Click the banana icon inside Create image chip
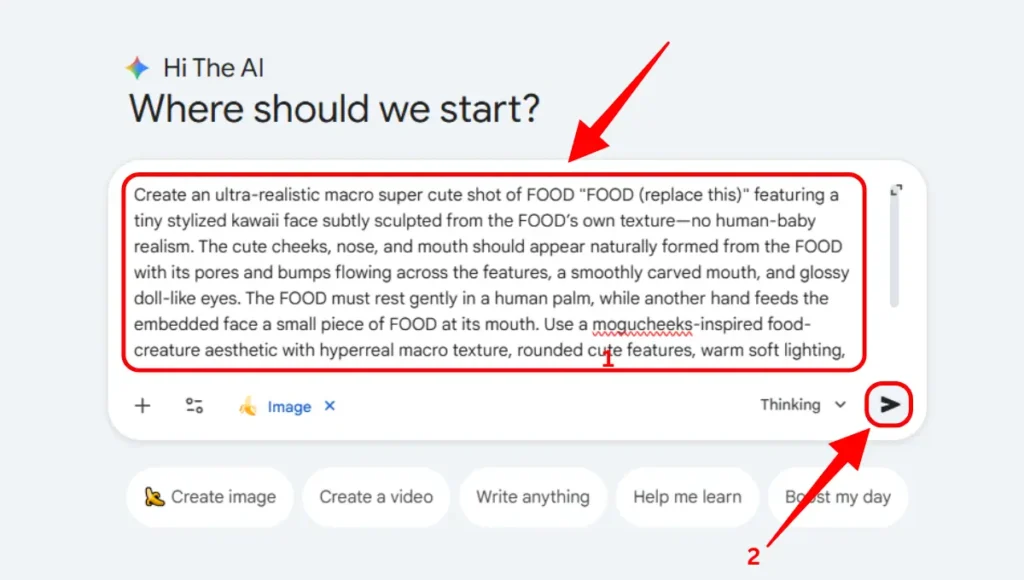The image size is (1024, 580). point(157,497)
